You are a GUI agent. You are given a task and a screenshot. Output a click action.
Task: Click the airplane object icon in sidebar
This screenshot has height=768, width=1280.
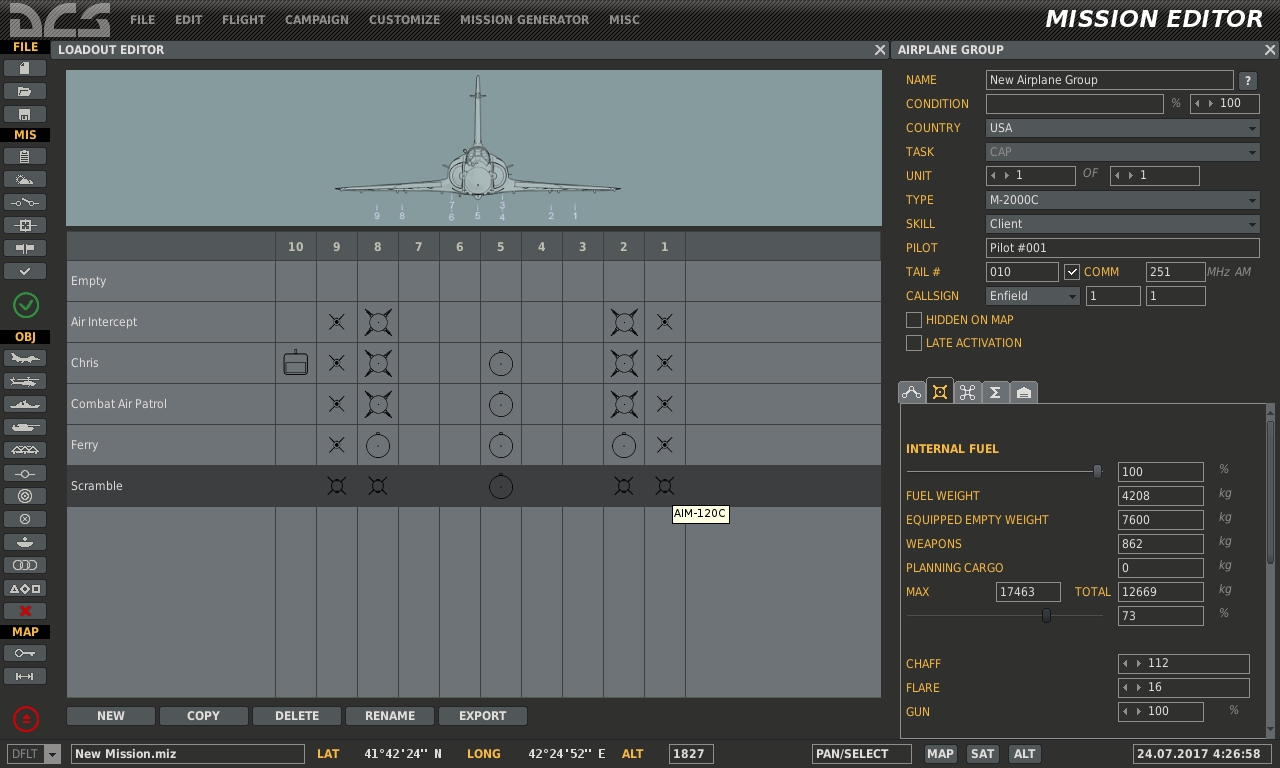[25, 358]
